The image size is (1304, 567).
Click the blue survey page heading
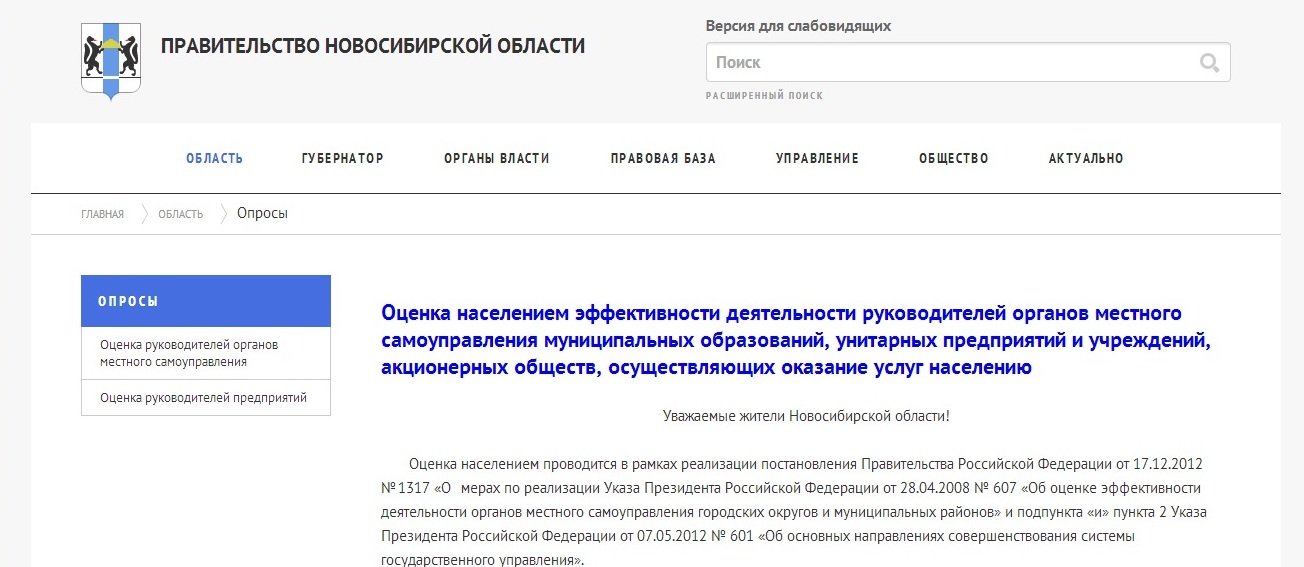(796, 340)
